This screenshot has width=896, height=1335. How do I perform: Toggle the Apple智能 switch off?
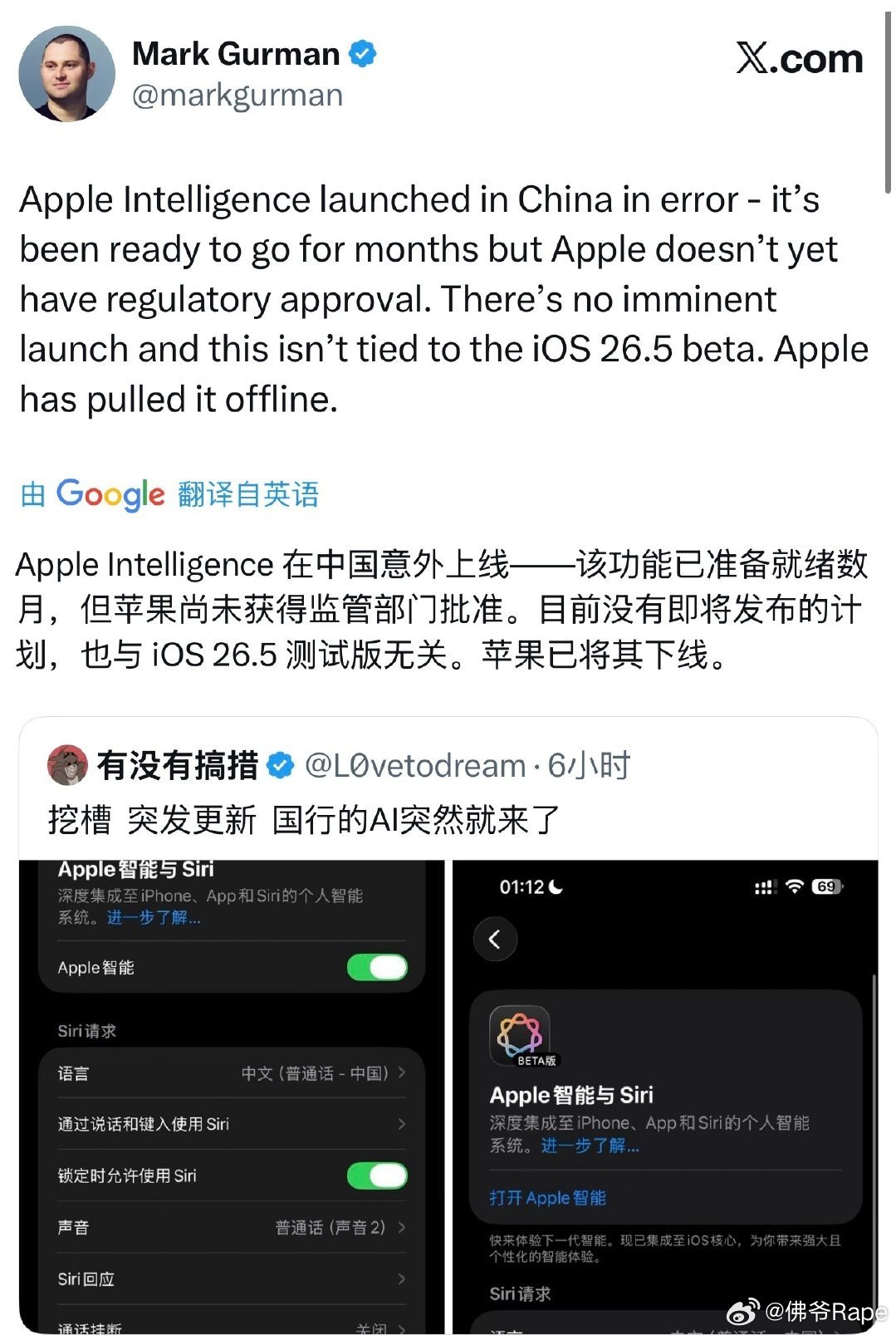point(377,967)
